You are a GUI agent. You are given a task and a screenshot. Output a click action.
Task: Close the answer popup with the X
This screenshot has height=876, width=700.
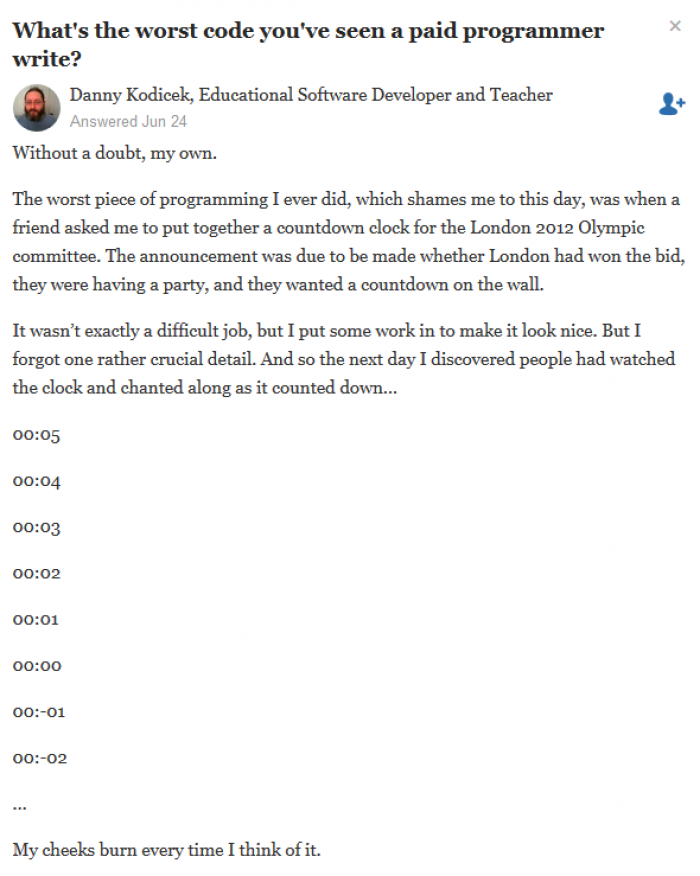pyautogui.click(x=675, y=26)
